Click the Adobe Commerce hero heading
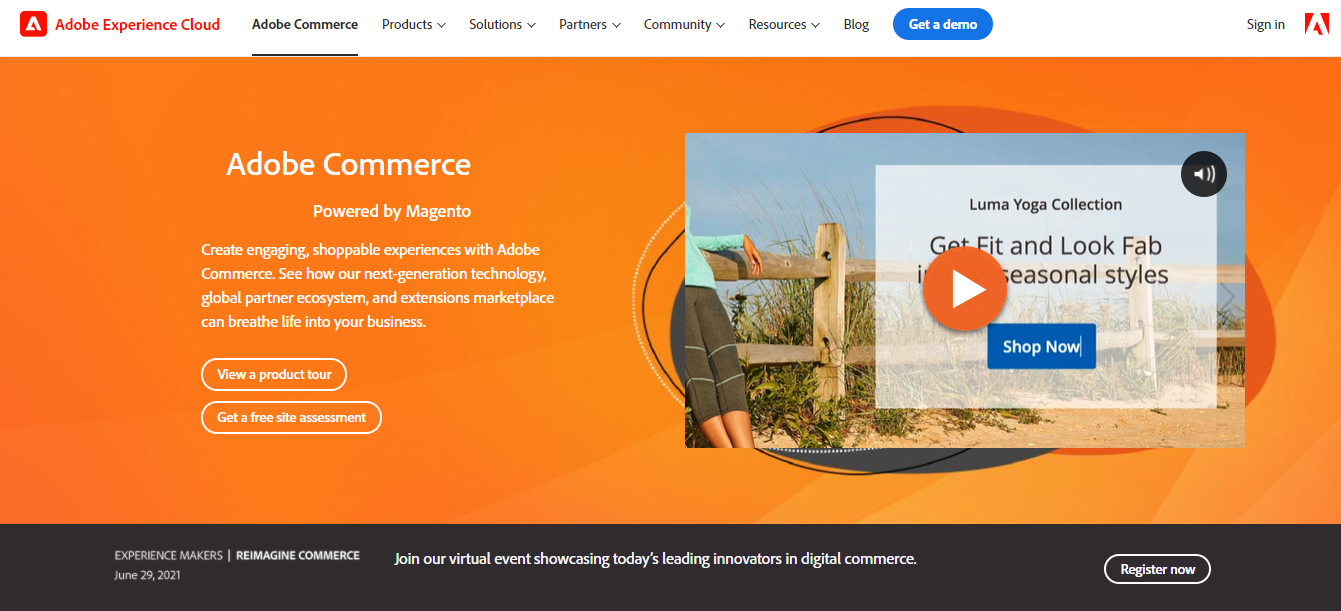This screenshot has width=1341, height=611. [348, 164]
